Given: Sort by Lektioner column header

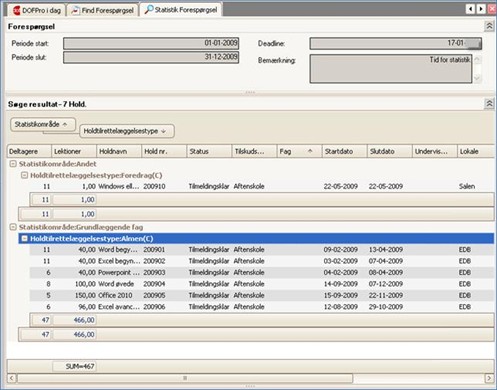Looking at the screenshot, I should tap(74, 151).
